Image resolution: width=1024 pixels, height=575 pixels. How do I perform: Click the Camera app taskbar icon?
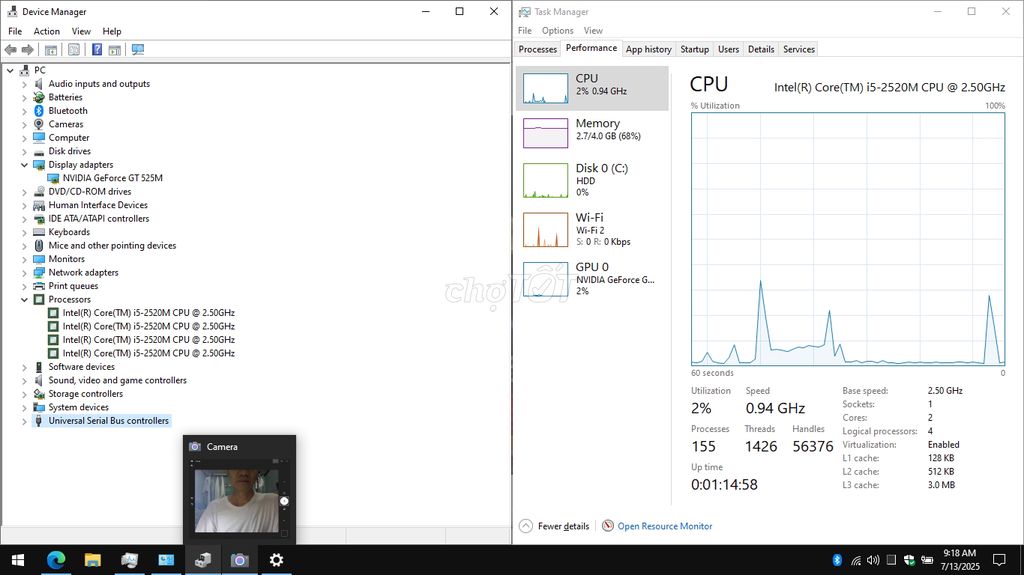[x=240, y=560]
